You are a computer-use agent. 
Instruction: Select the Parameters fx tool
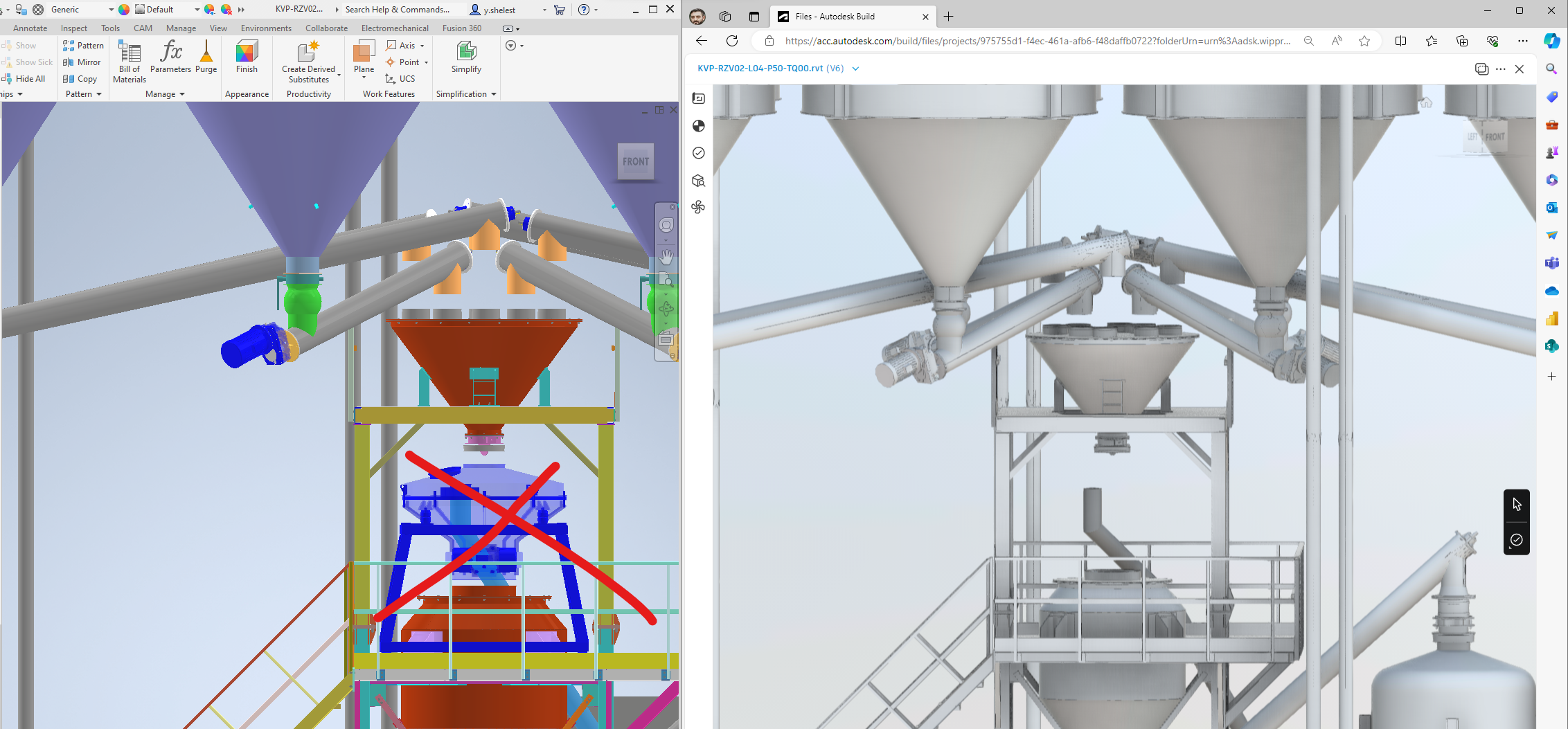170,58
